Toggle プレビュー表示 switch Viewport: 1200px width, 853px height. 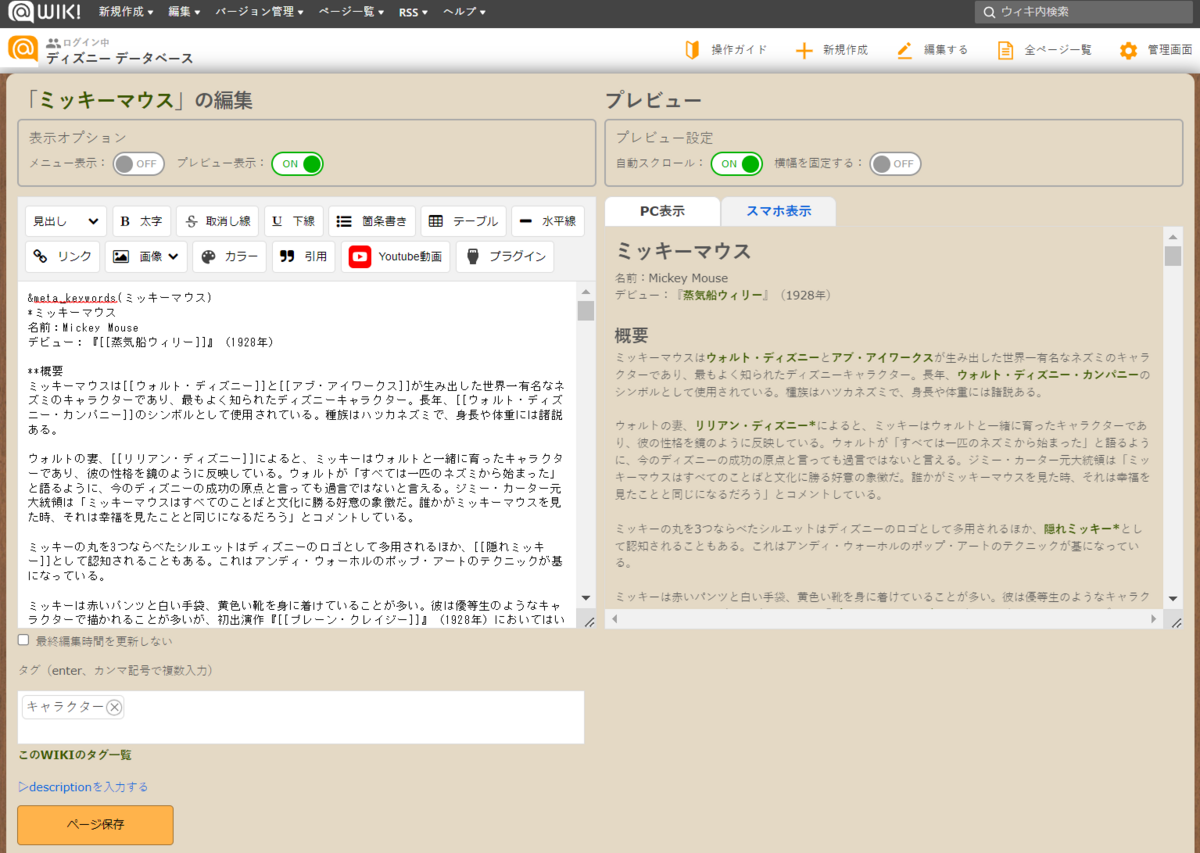point(298,164)
